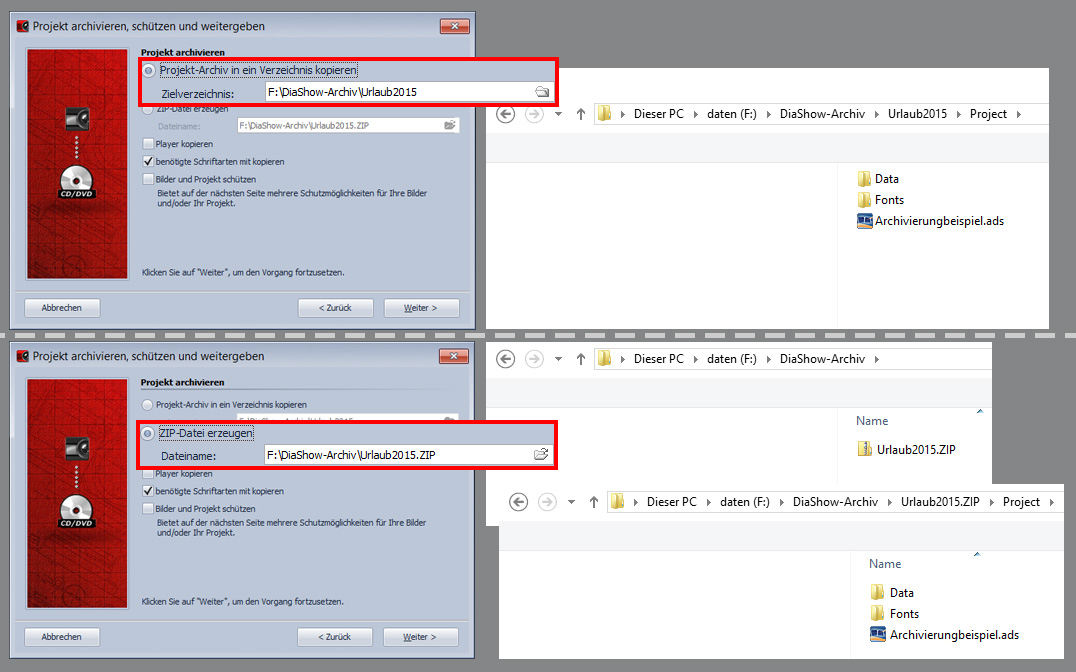Uncheck 'benötigte Schriftarten mit kopieren' in the ZIP-option dialog
Screen dimensions: 1076x672
(x=148, y=491)
